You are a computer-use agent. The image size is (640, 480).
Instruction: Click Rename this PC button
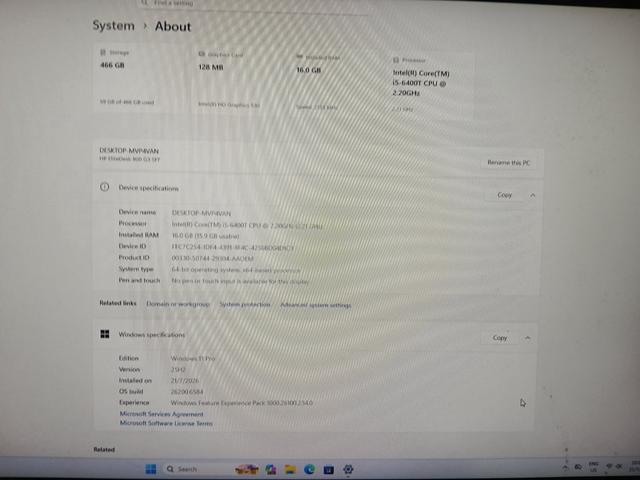click(509, 162)
